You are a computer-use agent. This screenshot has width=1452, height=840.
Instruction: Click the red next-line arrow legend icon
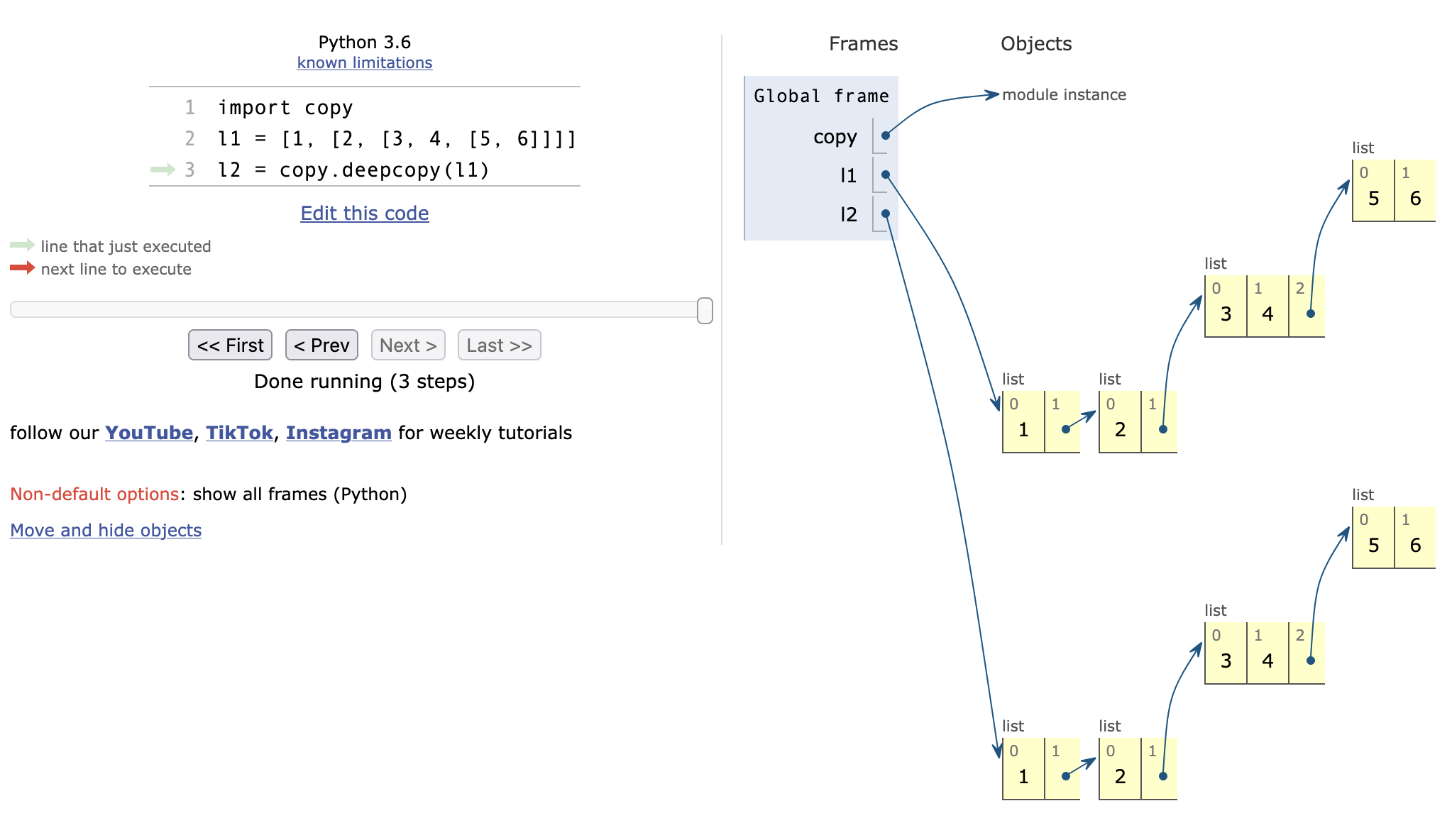click(x=22, y=268)
